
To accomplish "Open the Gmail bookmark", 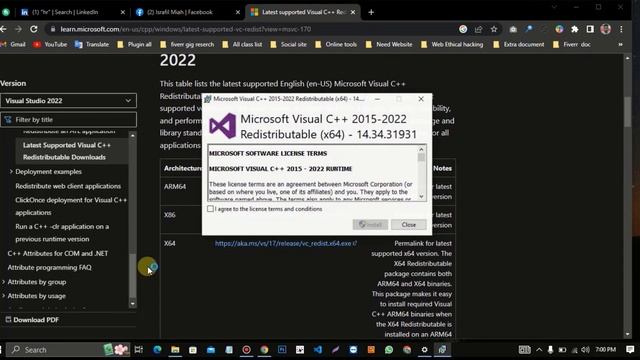I will pos(14,44).
